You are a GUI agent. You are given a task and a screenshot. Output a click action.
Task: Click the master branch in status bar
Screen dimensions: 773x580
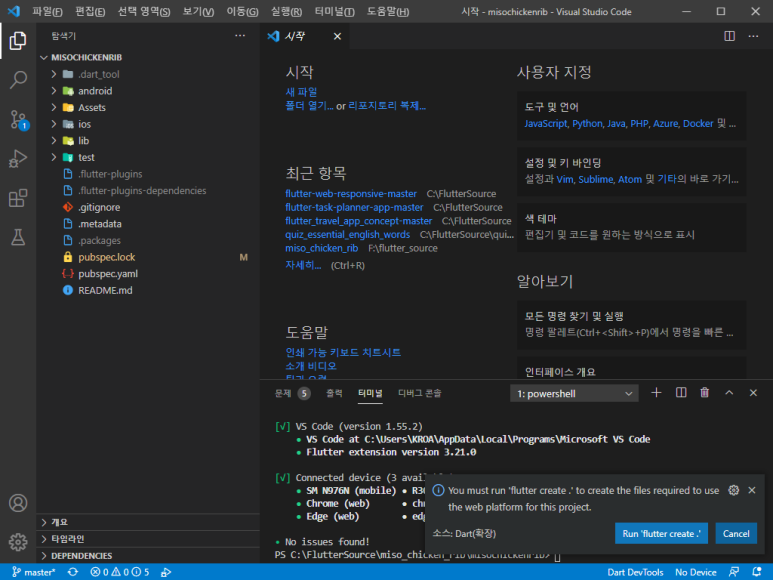pyautogui.click(x=34, y=572)
